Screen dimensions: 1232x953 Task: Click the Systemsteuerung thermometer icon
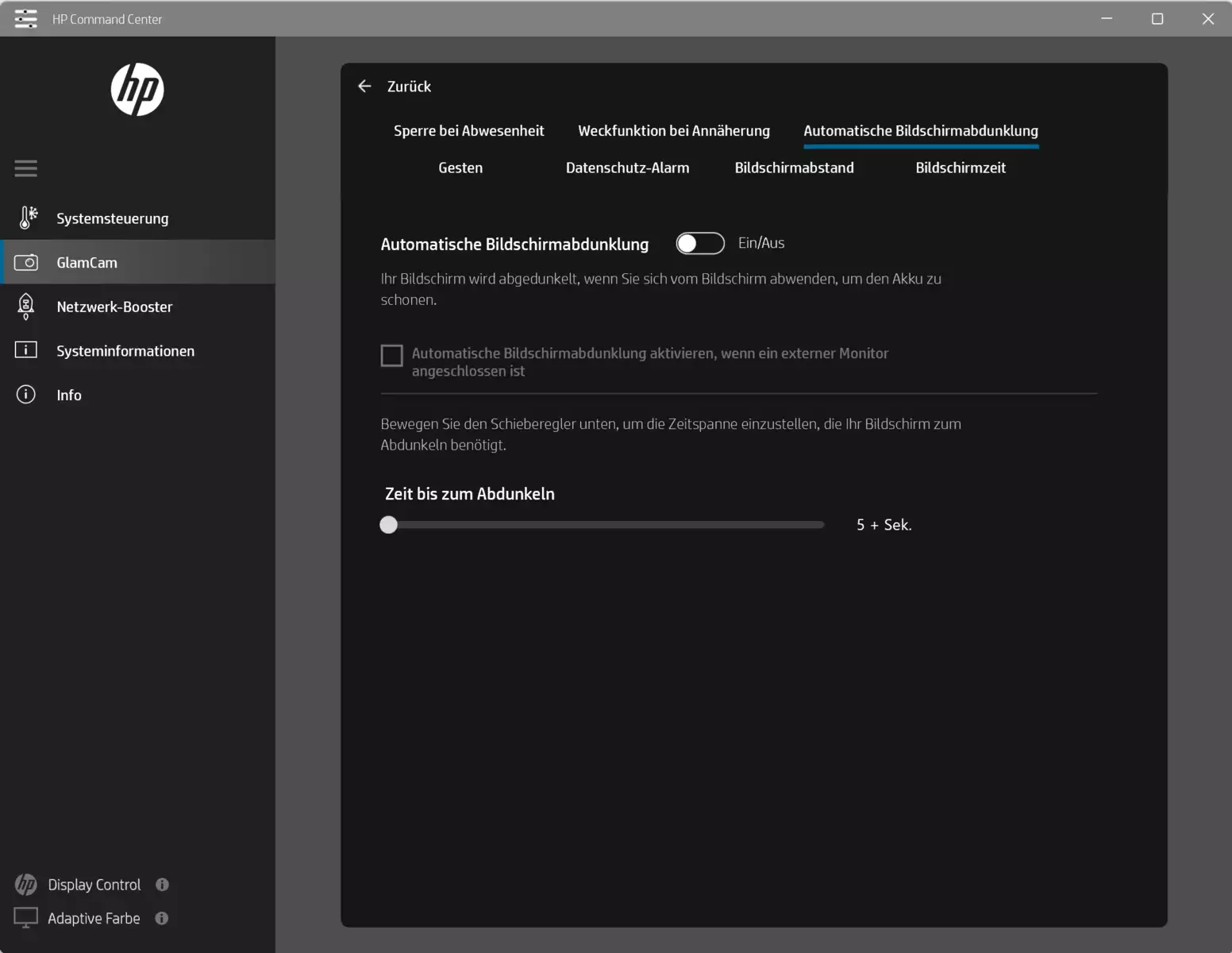point(28,218)
